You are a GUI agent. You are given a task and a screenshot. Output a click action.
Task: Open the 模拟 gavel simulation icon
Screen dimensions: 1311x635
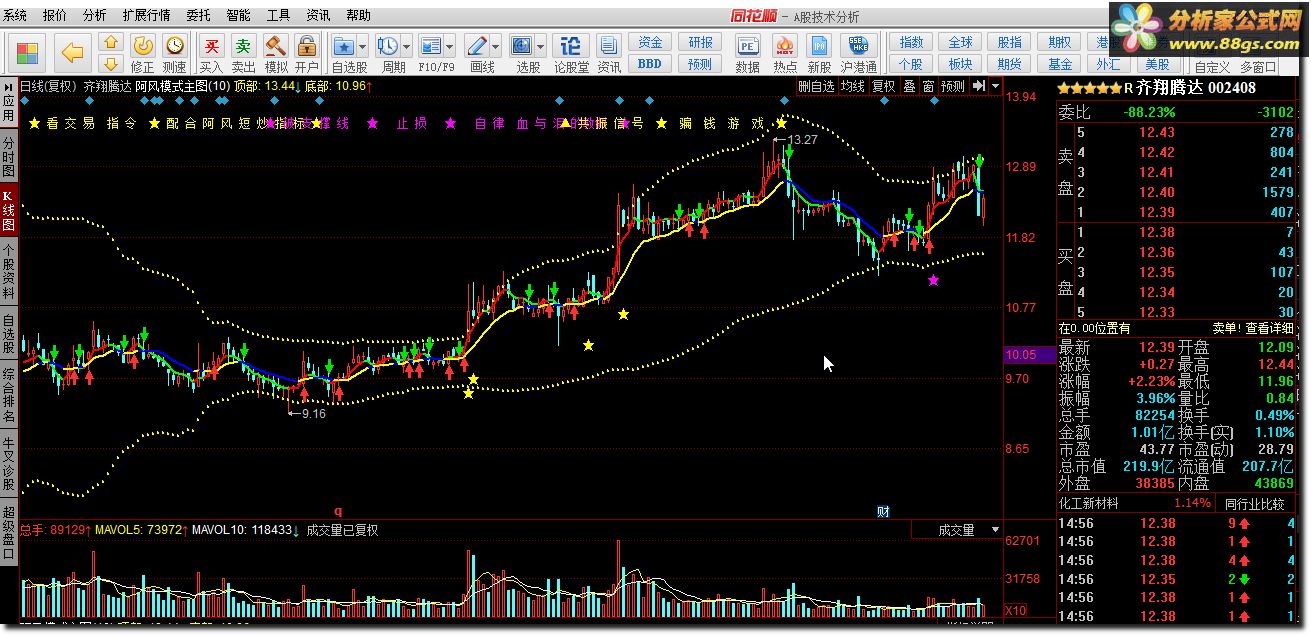(x=276, y=53)
